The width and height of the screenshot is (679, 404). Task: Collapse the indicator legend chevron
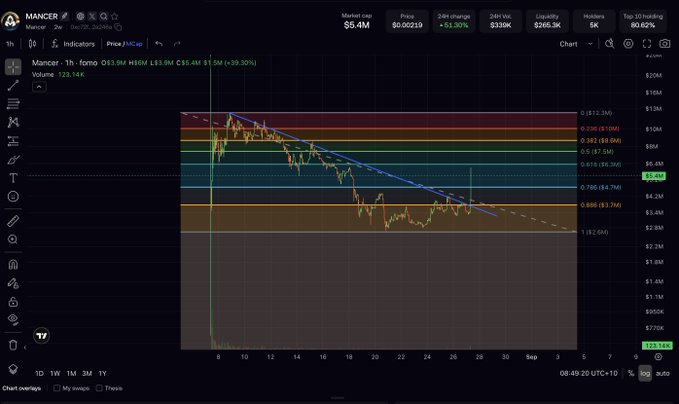(x=39, y=87)
